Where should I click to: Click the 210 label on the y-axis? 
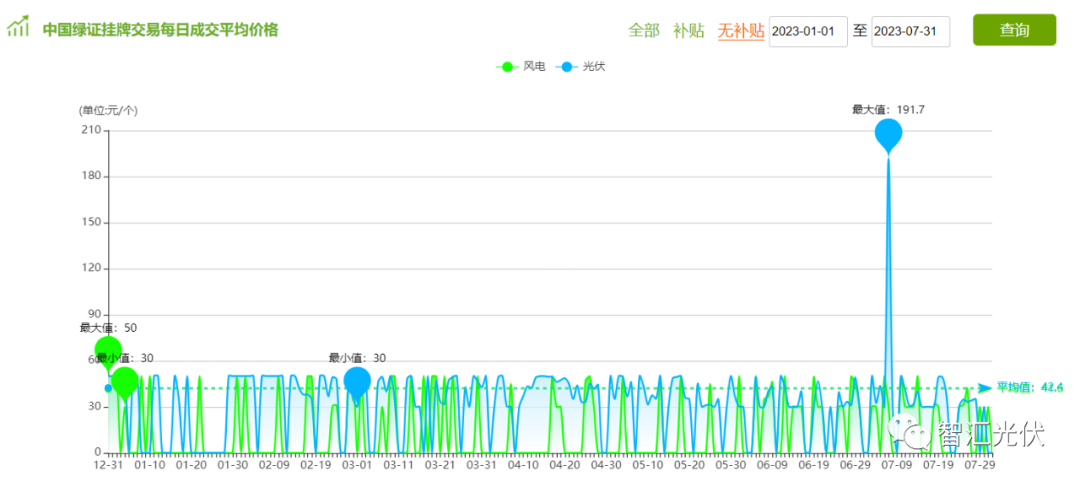[91, 130]
